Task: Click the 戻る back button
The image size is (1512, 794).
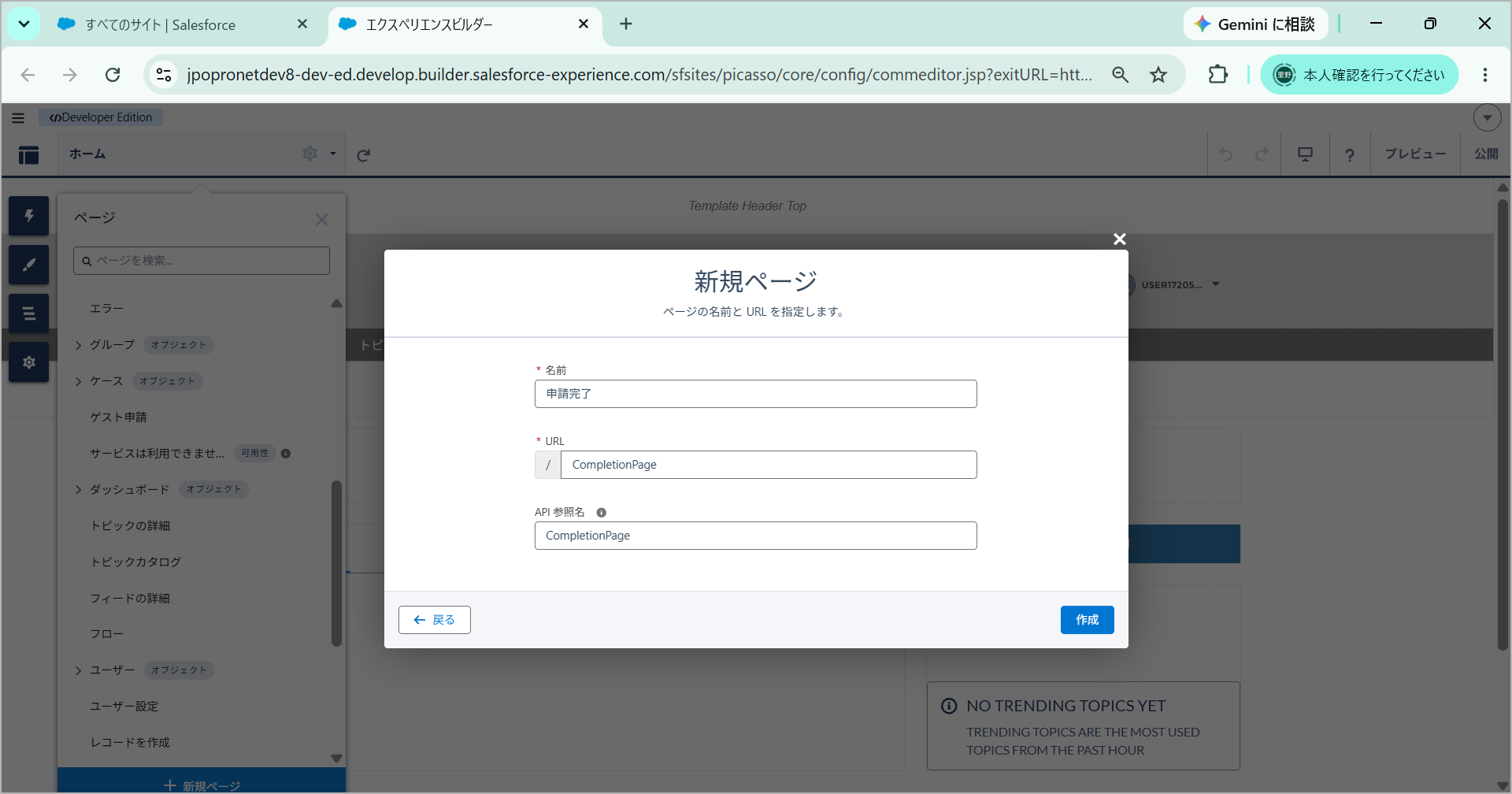Action: click(435, 620)
